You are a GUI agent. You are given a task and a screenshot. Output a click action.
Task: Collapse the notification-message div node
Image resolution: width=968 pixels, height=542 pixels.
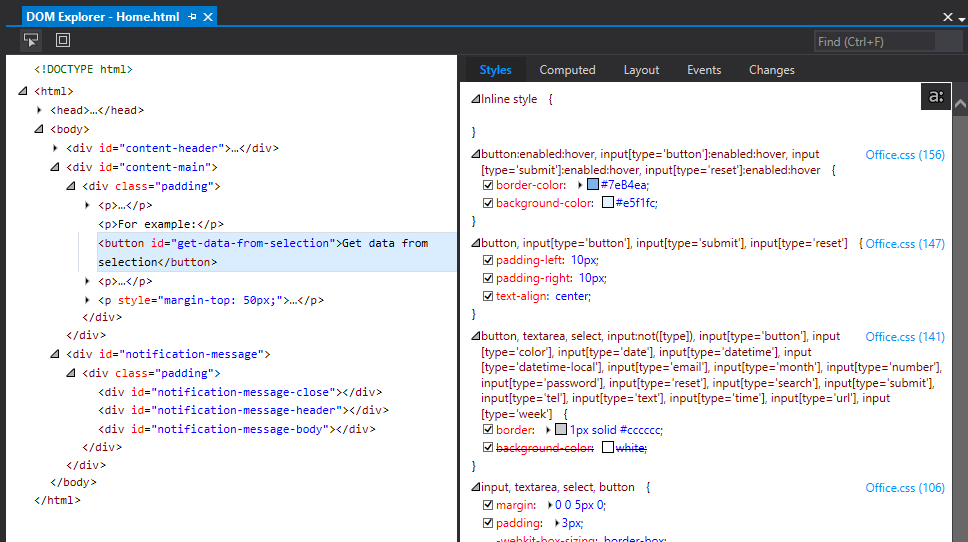coord(55,354)
